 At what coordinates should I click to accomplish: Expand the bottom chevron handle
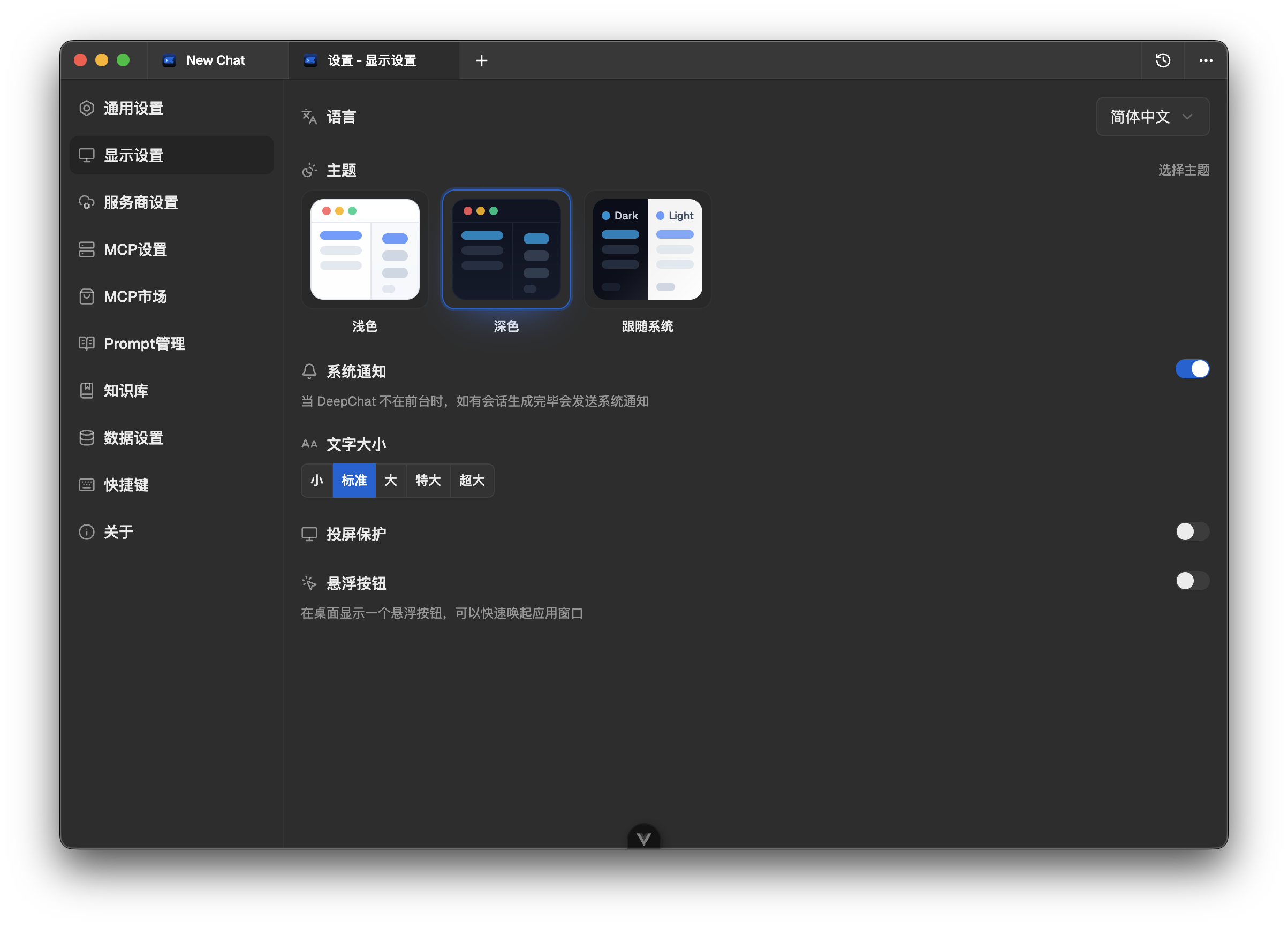click(x=643, y=838)
